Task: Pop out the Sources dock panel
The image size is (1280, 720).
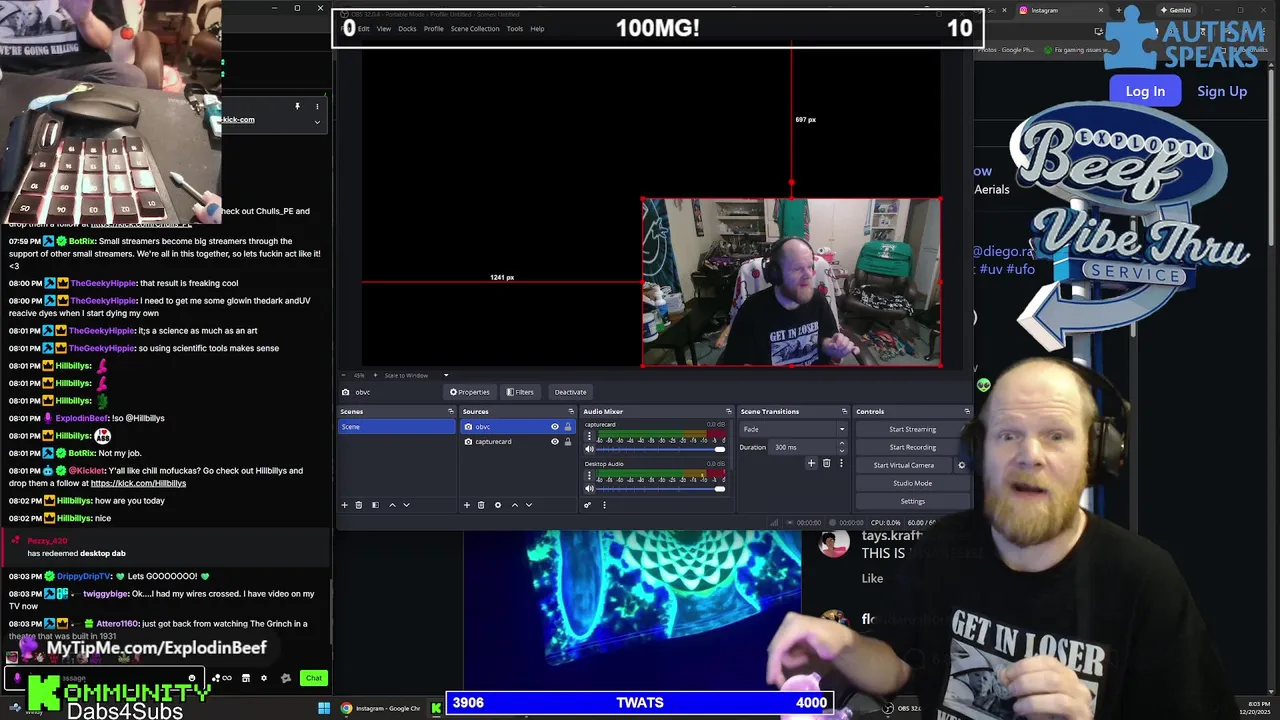Action: point(571,411)
